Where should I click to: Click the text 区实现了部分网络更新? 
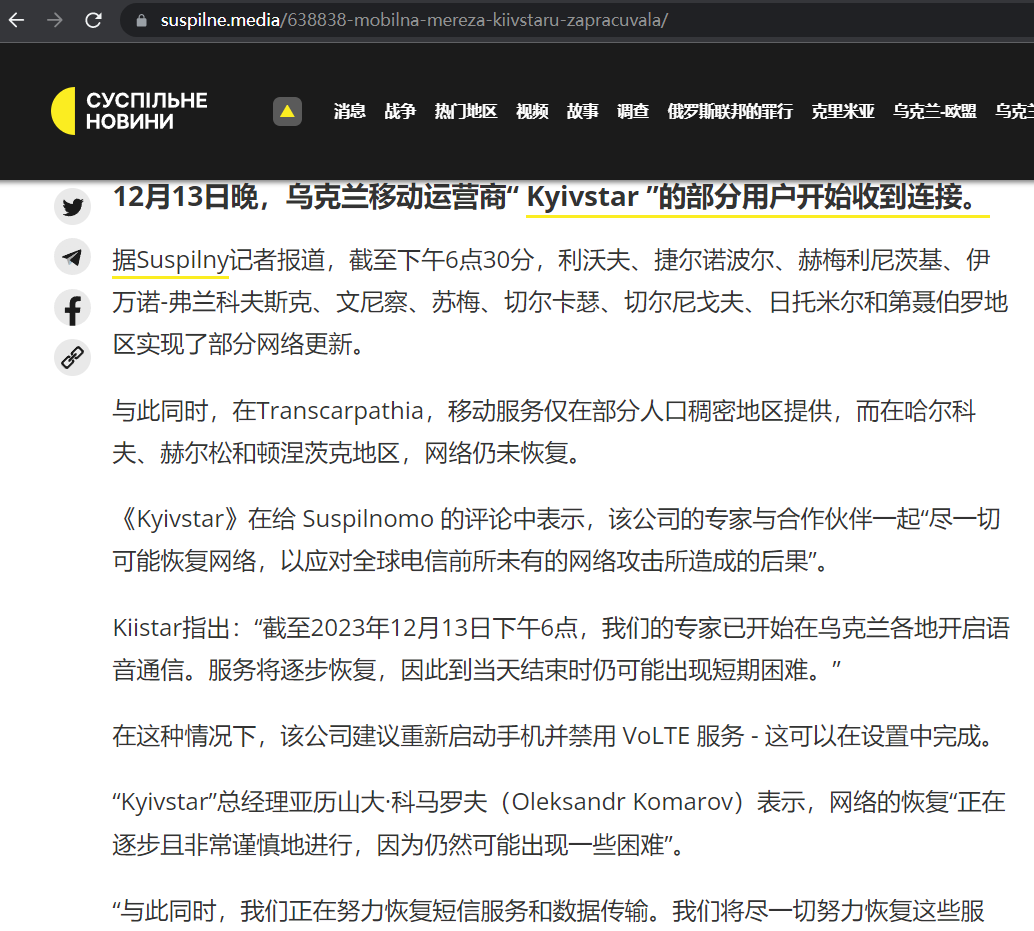click(232, 344)
